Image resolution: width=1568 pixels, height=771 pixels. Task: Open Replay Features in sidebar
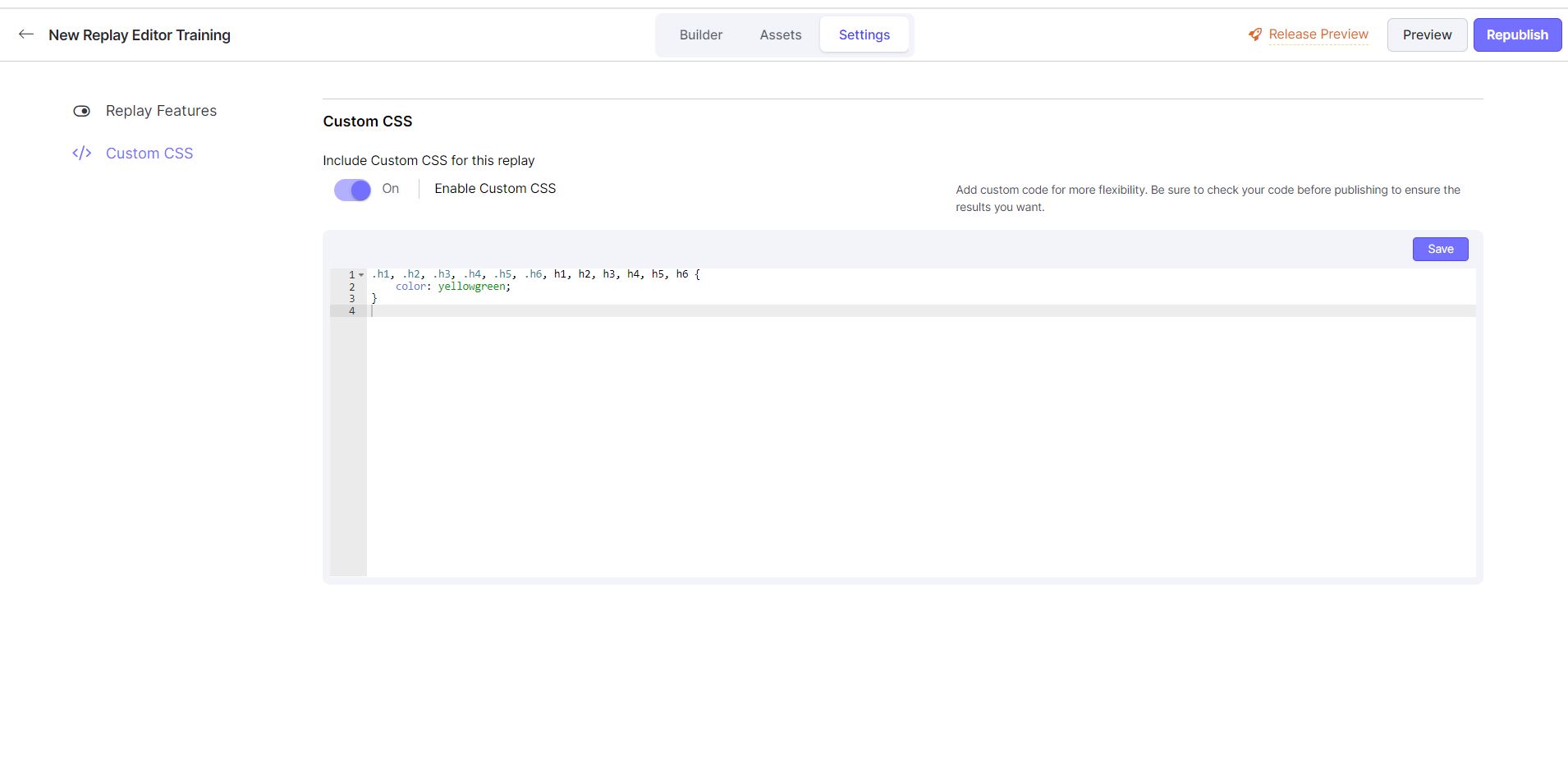[161, 111]
